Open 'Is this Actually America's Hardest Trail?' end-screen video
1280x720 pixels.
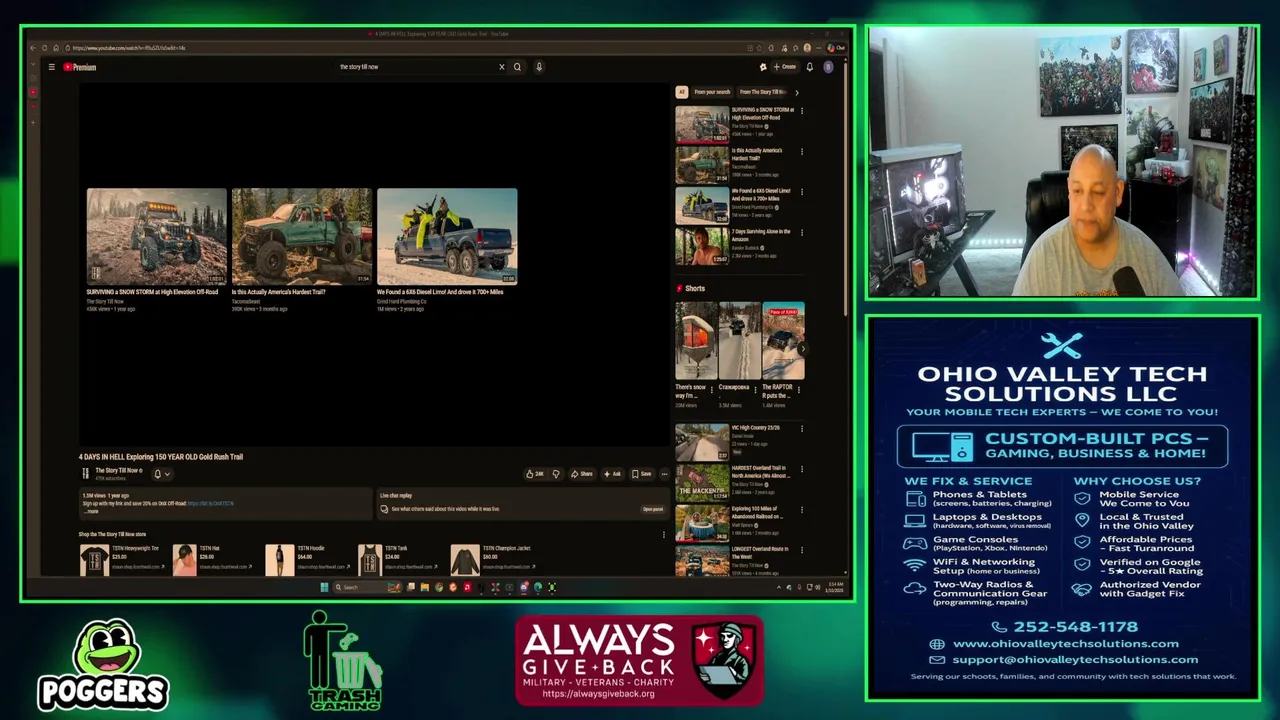[301, 236]
